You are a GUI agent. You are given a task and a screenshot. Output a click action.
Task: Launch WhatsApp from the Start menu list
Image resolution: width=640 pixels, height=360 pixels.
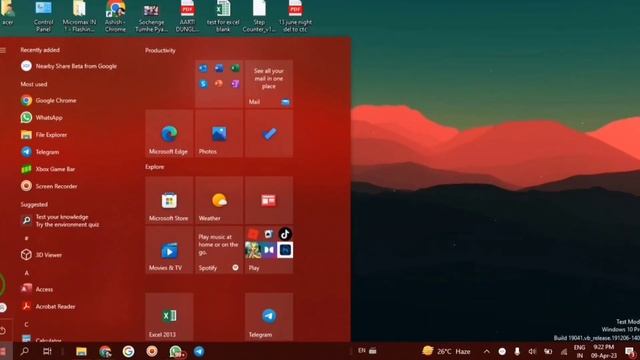(x=42, y=118)
